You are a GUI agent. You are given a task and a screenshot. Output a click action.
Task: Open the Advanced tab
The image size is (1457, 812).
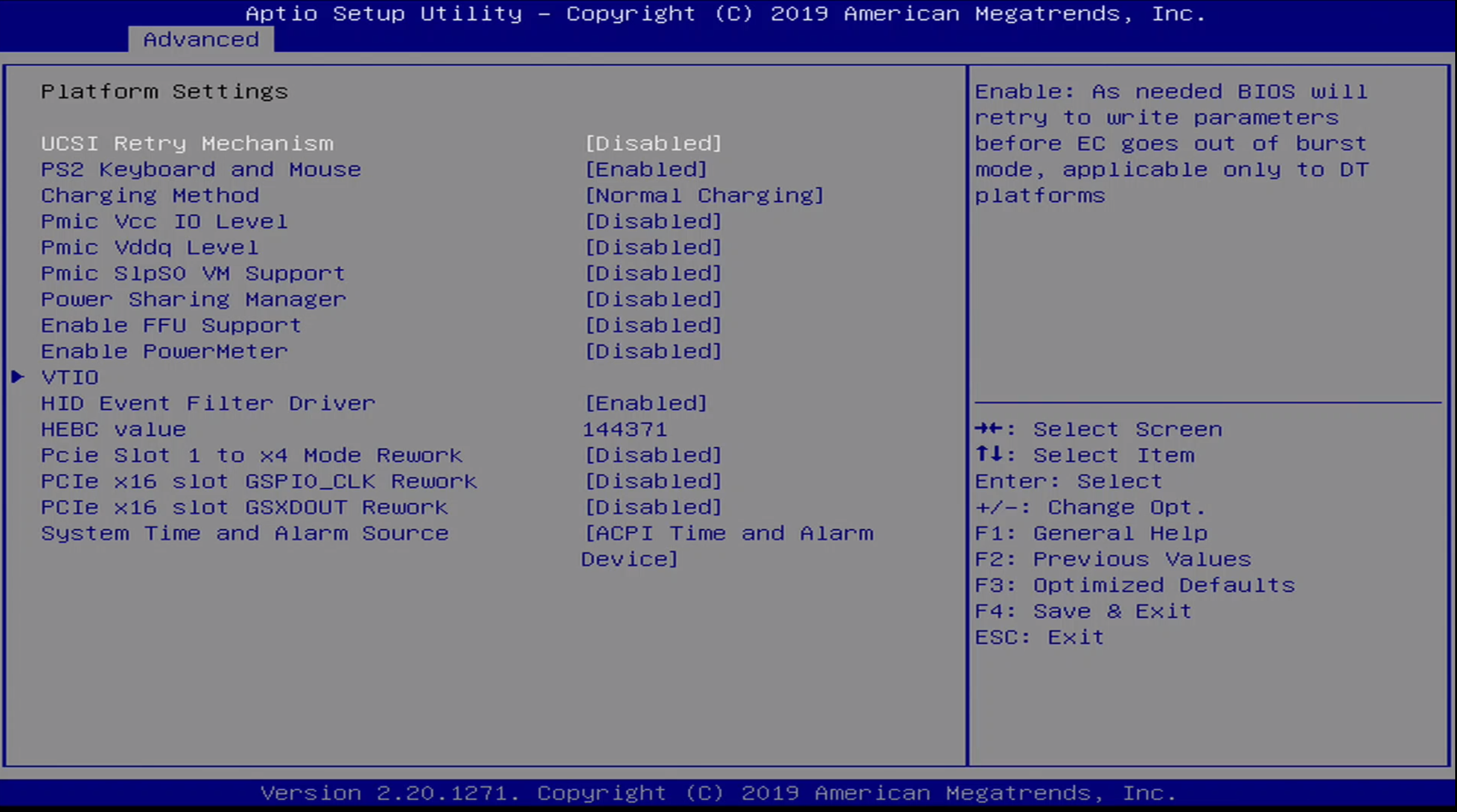click(201, 39)
